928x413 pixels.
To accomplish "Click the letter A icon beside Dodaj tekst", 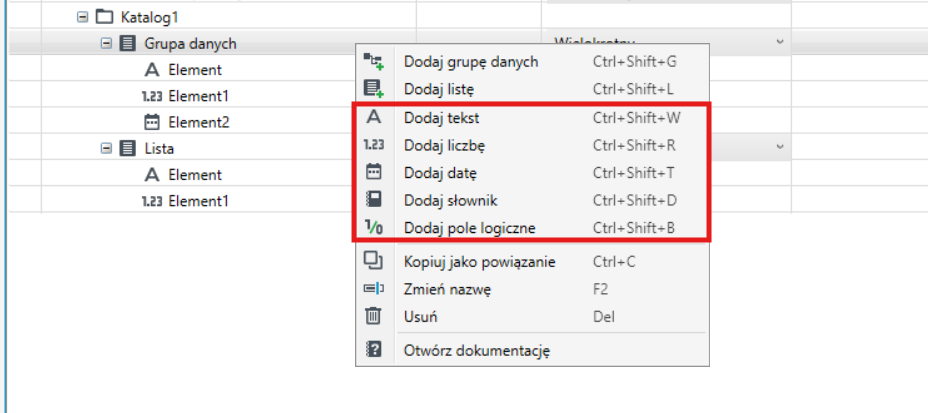I will click(x=373, y=118).
